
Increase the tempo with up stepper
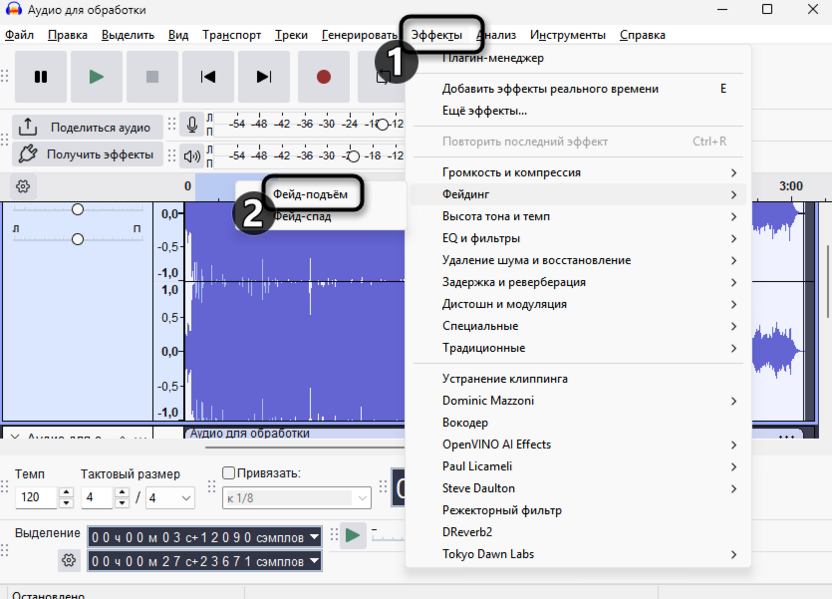(66, 492)
